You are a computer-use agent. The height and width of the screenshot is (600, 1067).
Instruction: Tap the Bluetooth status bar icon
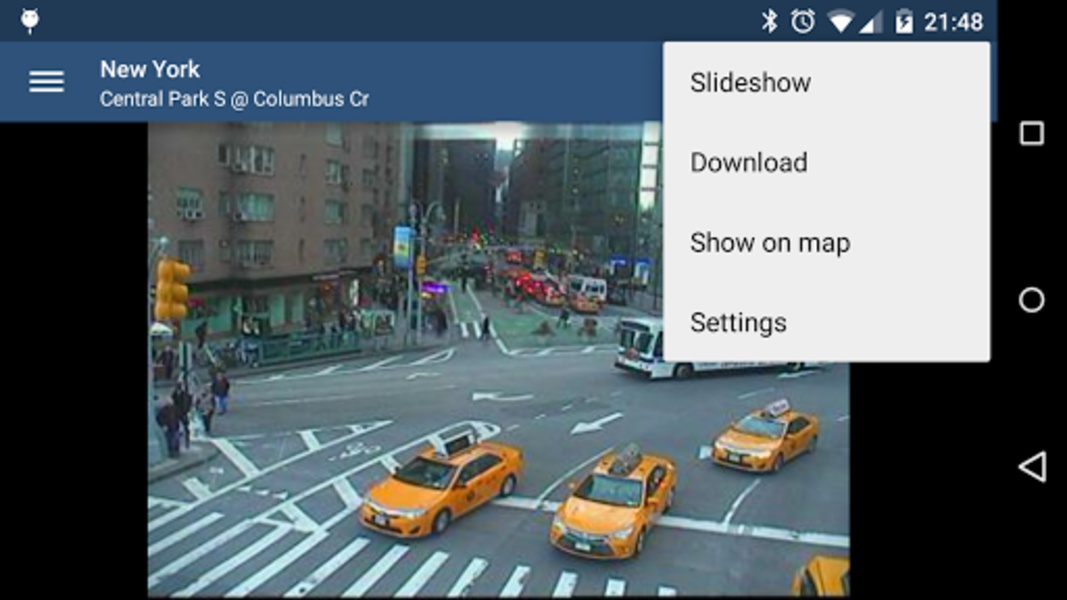click(x=769, y=21)
